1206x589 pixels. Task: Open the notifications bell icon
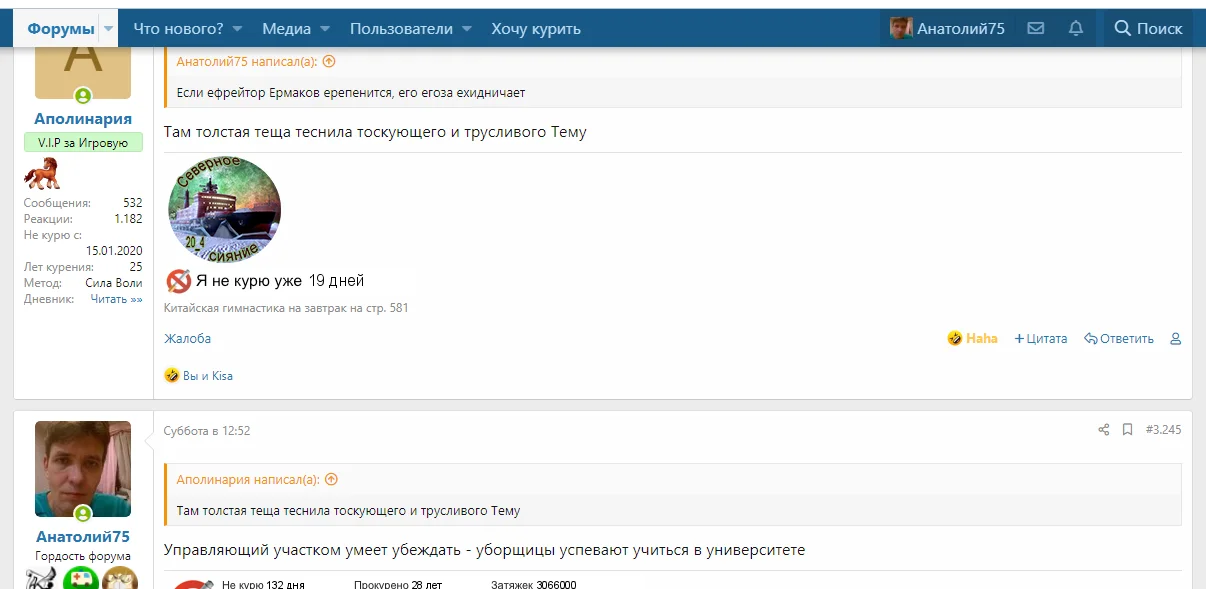1075,28
